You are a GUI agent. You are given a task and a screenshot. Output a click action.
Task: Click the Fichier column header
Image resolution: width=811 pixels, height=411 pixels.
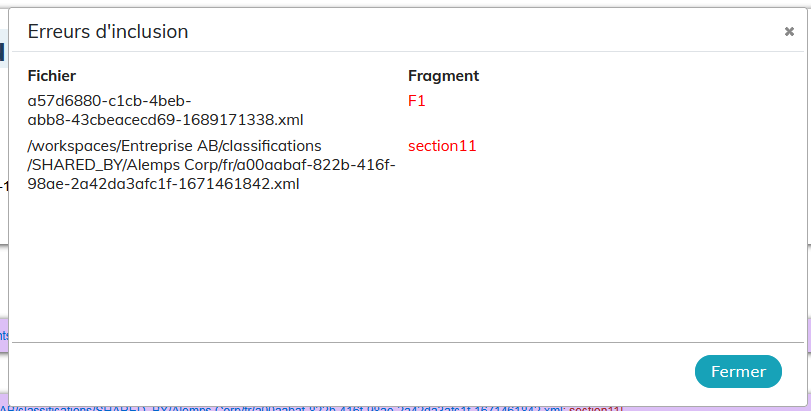click(x=52, y=75)
